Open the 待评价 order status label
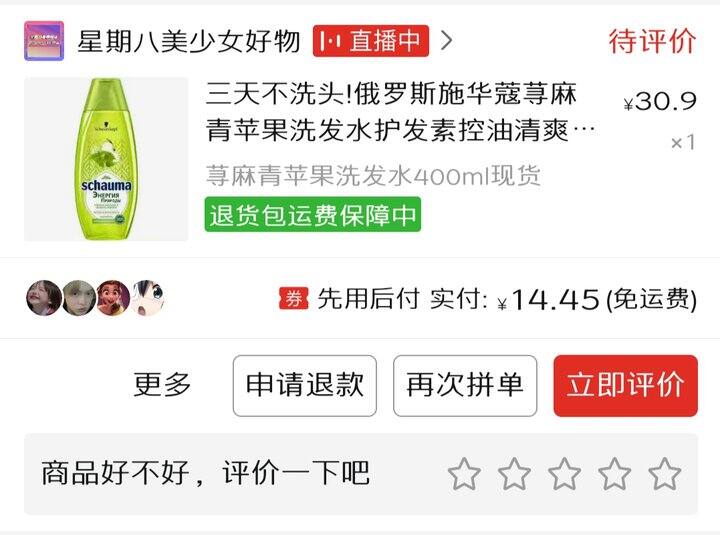Image resolution: width=720 pixels, height=535 pixels. (x=652, y=41)
